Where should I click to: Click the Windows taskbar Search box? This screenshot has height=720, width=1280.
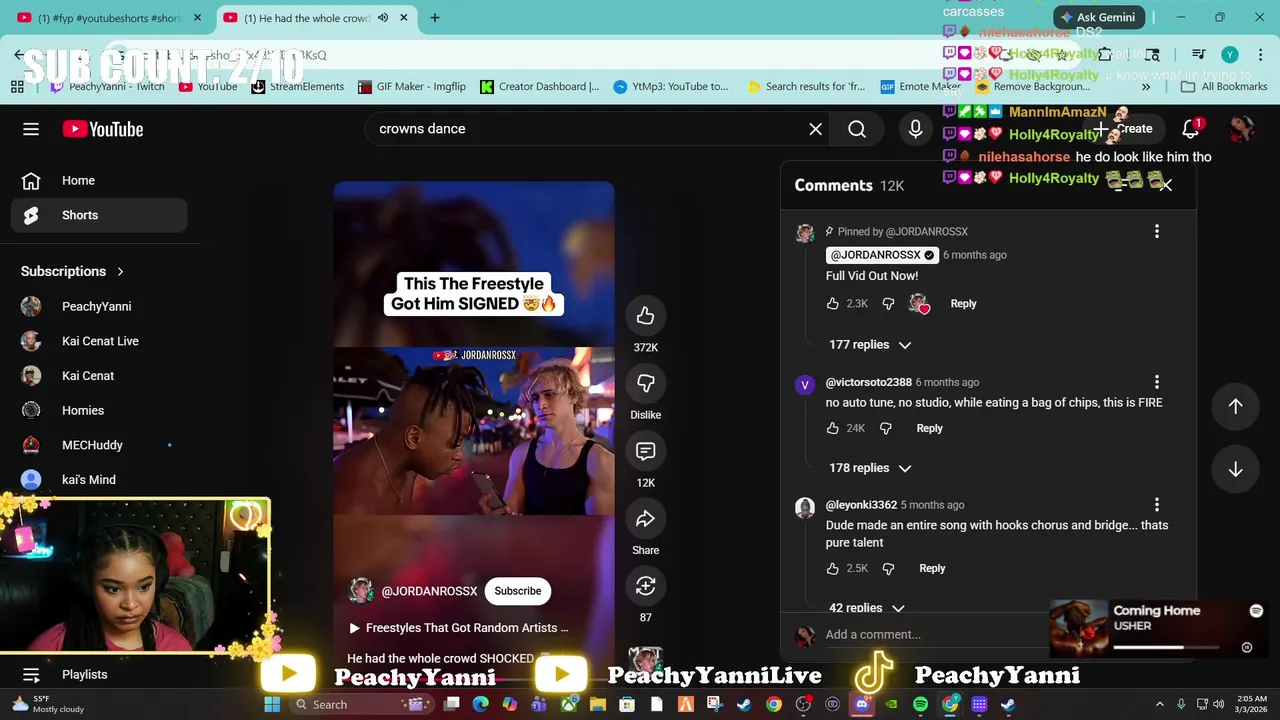click(362, 704)
